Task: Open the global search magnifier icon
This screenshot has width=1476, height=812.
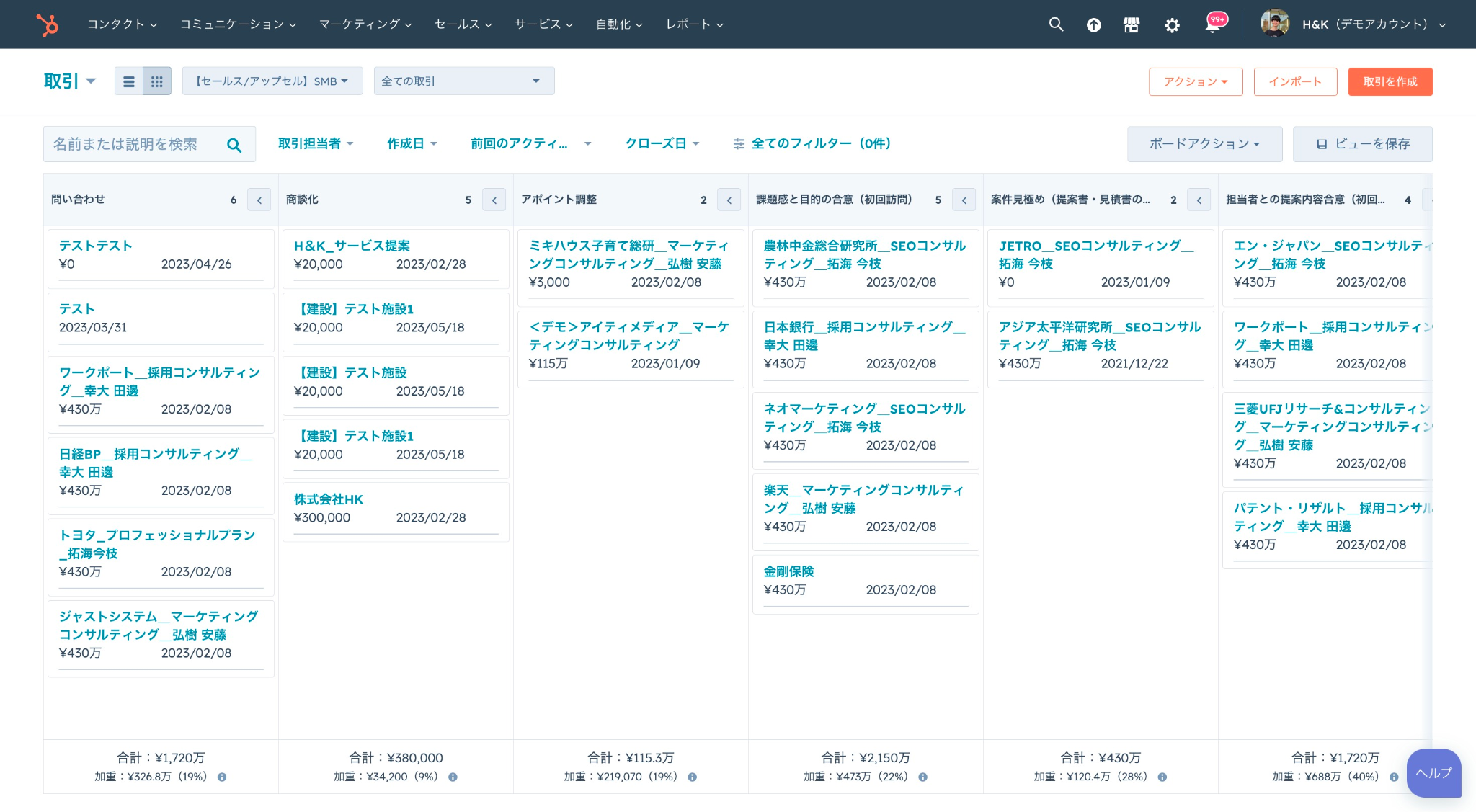Action: [1056, 24]
